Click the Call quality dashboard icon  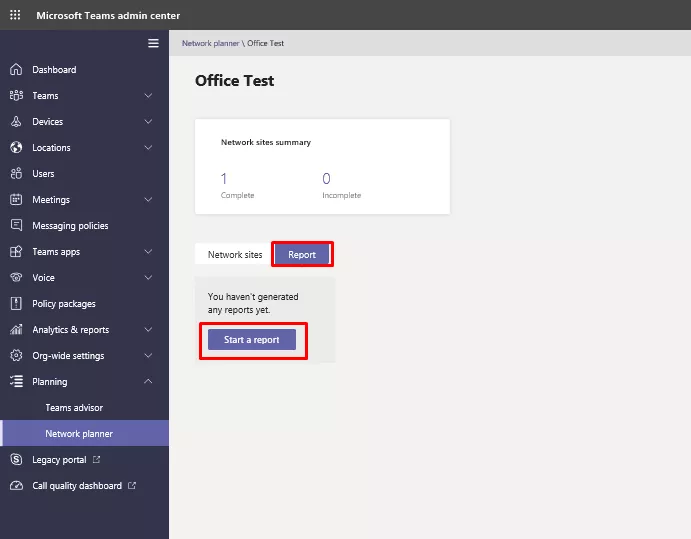click(x=15, y=486)
